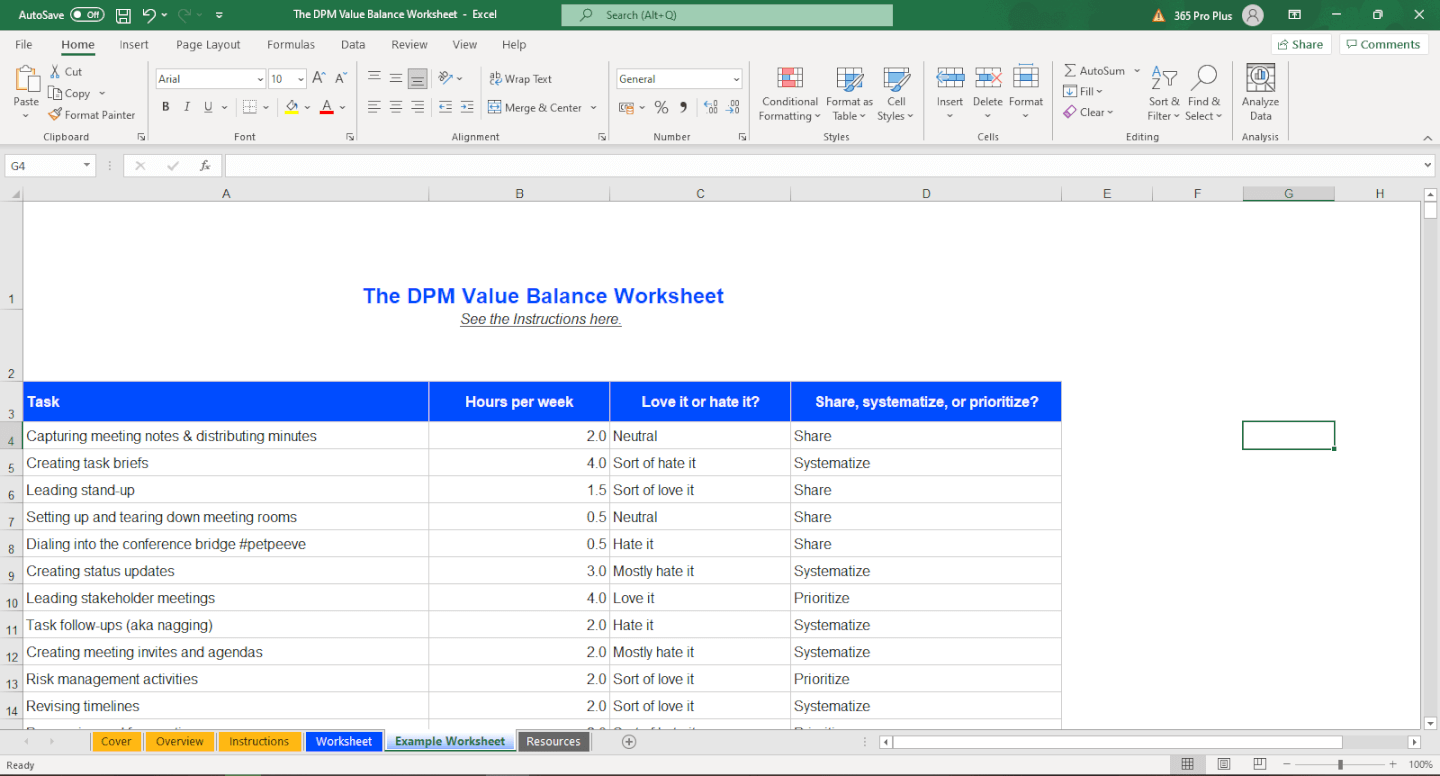
Task: Click the Undo arrow icon
Action: pyautogui.click(x=148, y=15)
